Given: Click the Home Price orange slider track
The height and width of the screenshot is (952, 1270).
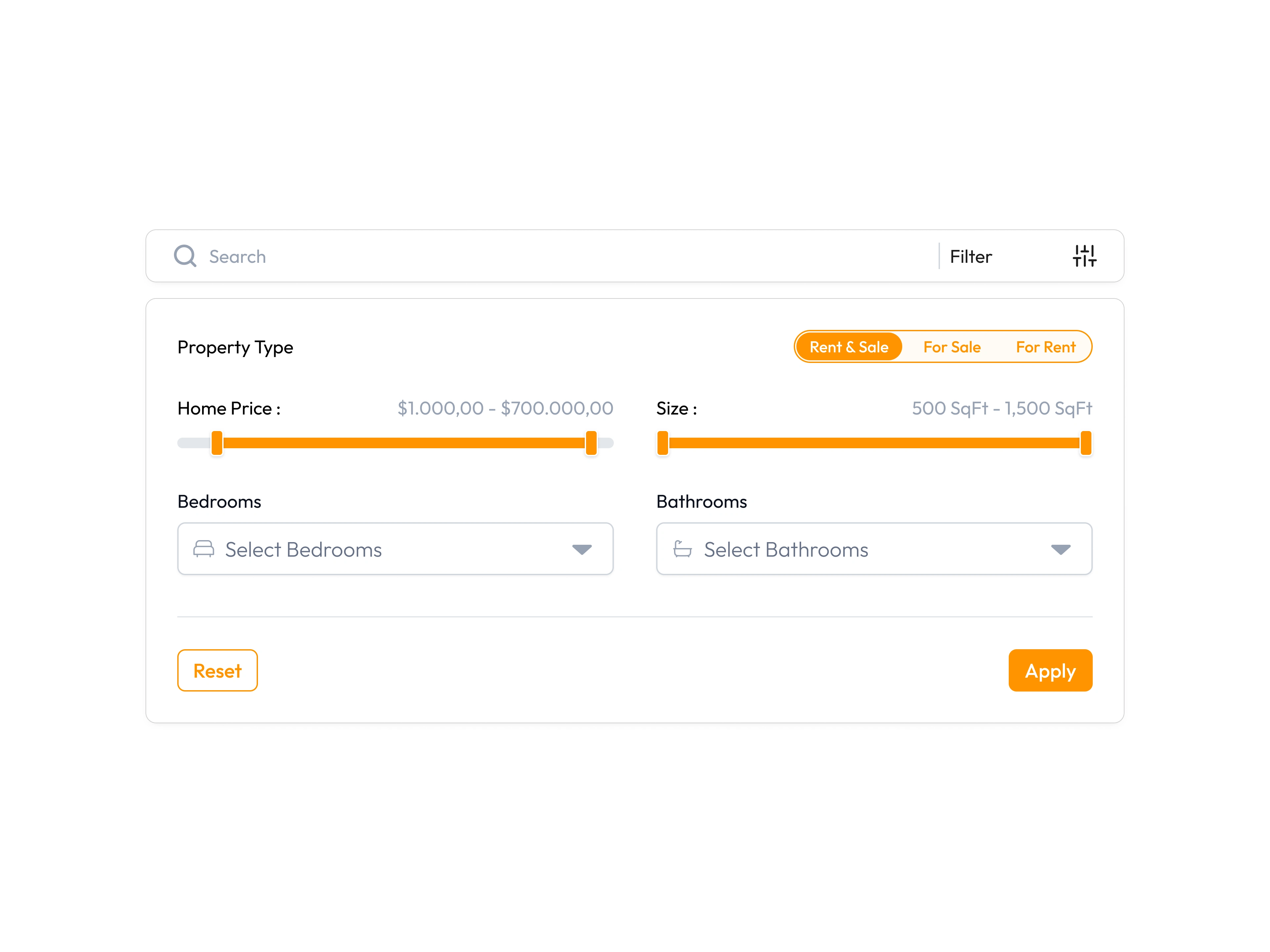Looking at the screenshot, I should pyautogui.click(x=403, y=443).
